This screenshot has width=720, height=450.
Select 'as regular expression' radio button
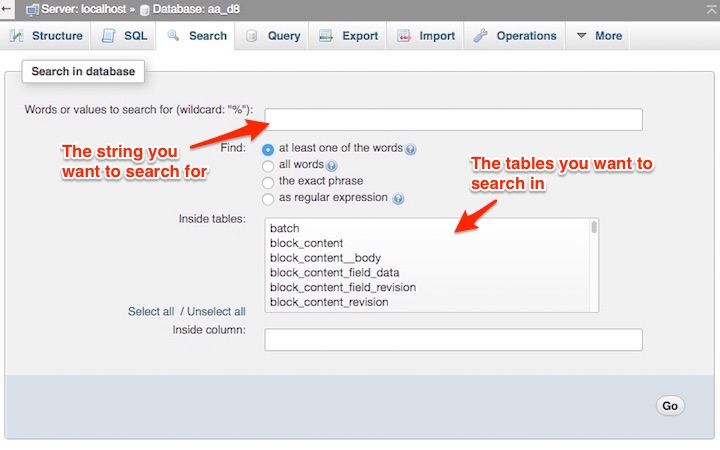coord(268,199)
